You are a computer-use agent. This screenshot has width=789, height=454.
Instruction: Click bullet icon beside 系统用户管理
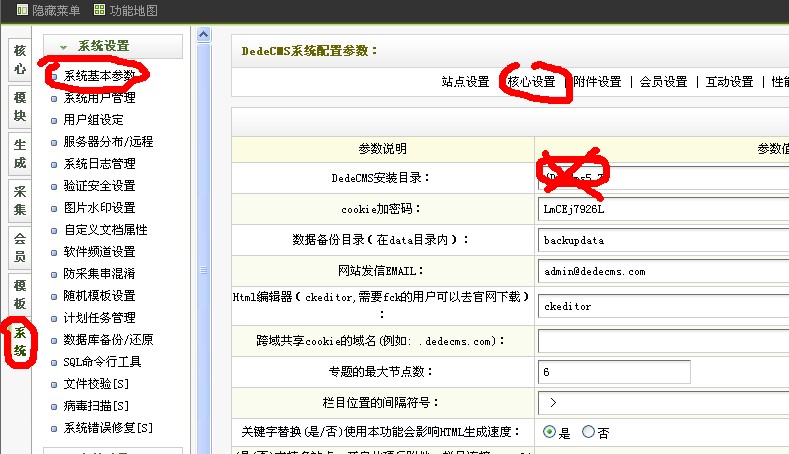pyautogui.click(x=54, y=99)
